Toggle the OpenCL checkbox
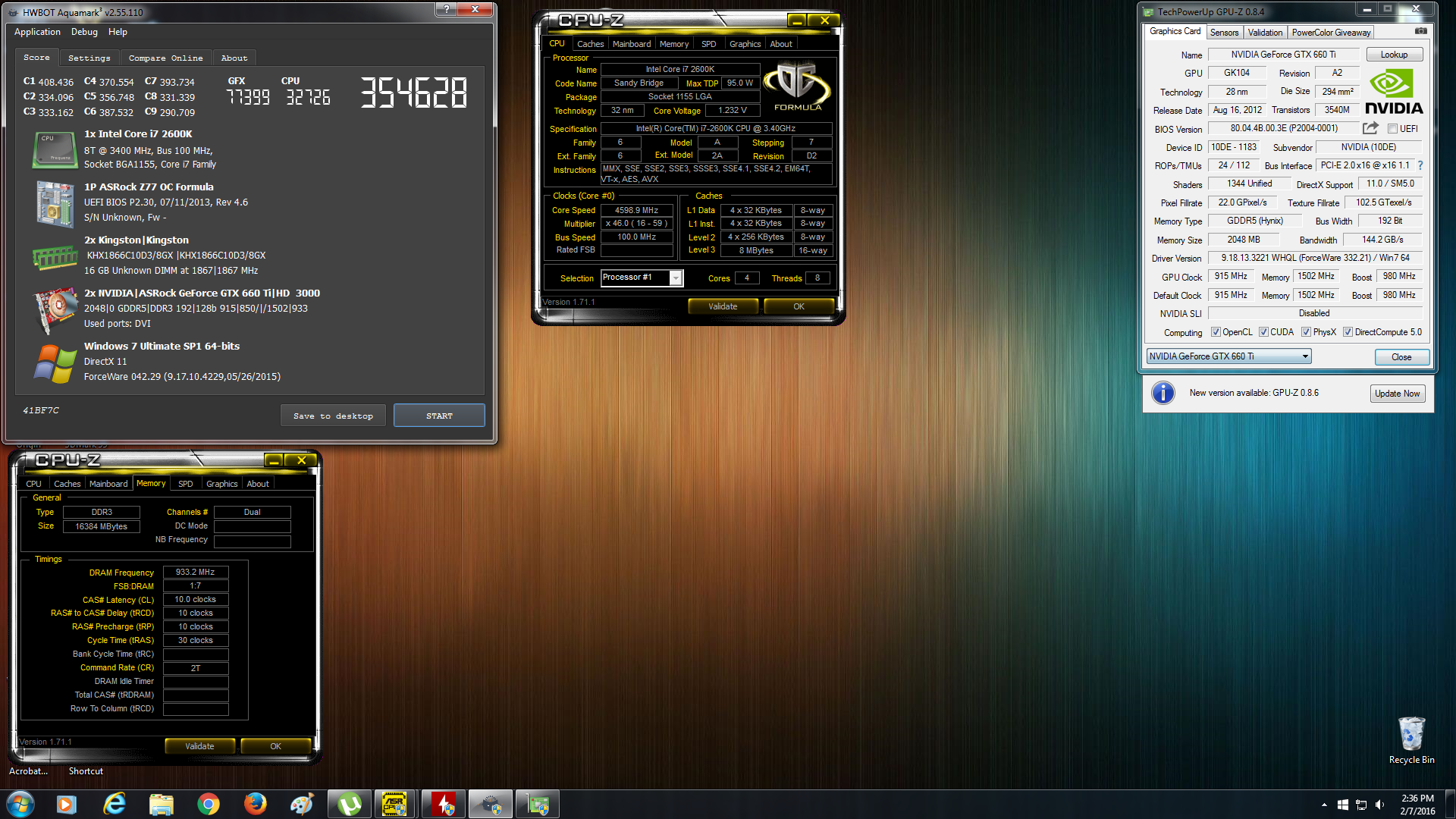 (x=1216, y=332)
